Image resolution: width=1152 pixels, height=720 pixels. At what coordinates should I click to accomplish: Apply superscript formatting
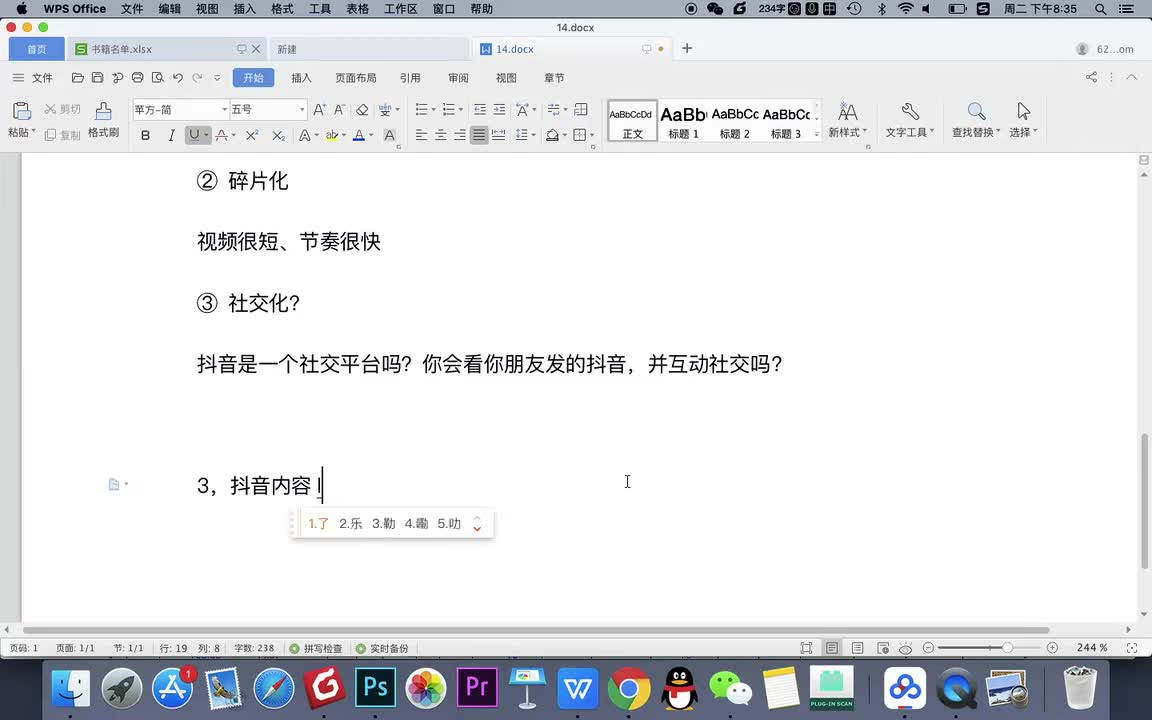pyautogui.click(x=252, y=135)
